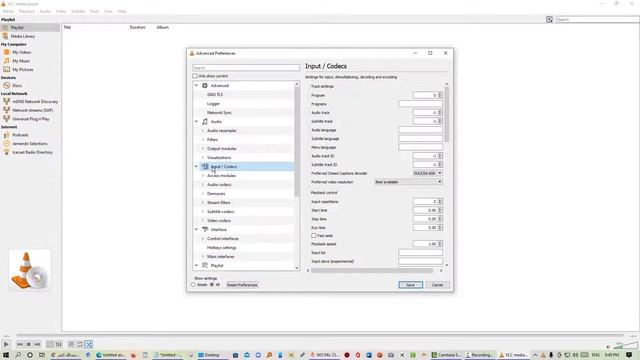This screenshot has width=640, height=360.
Task: Toggle the loop button in VLC controls
Action: (80, 344)
